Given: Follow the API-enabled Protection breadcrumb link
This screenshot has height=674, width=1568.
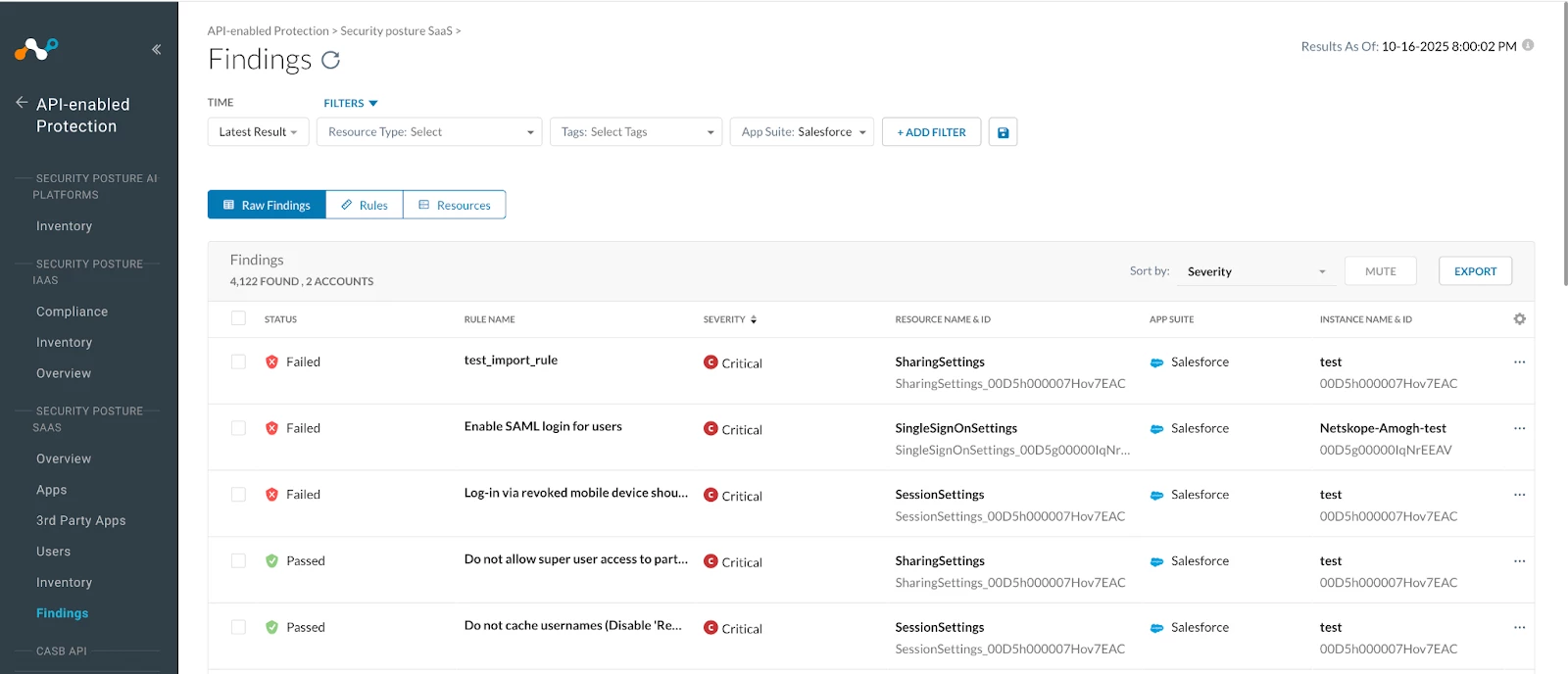Looking at the screenshot, I should point(269,31).
